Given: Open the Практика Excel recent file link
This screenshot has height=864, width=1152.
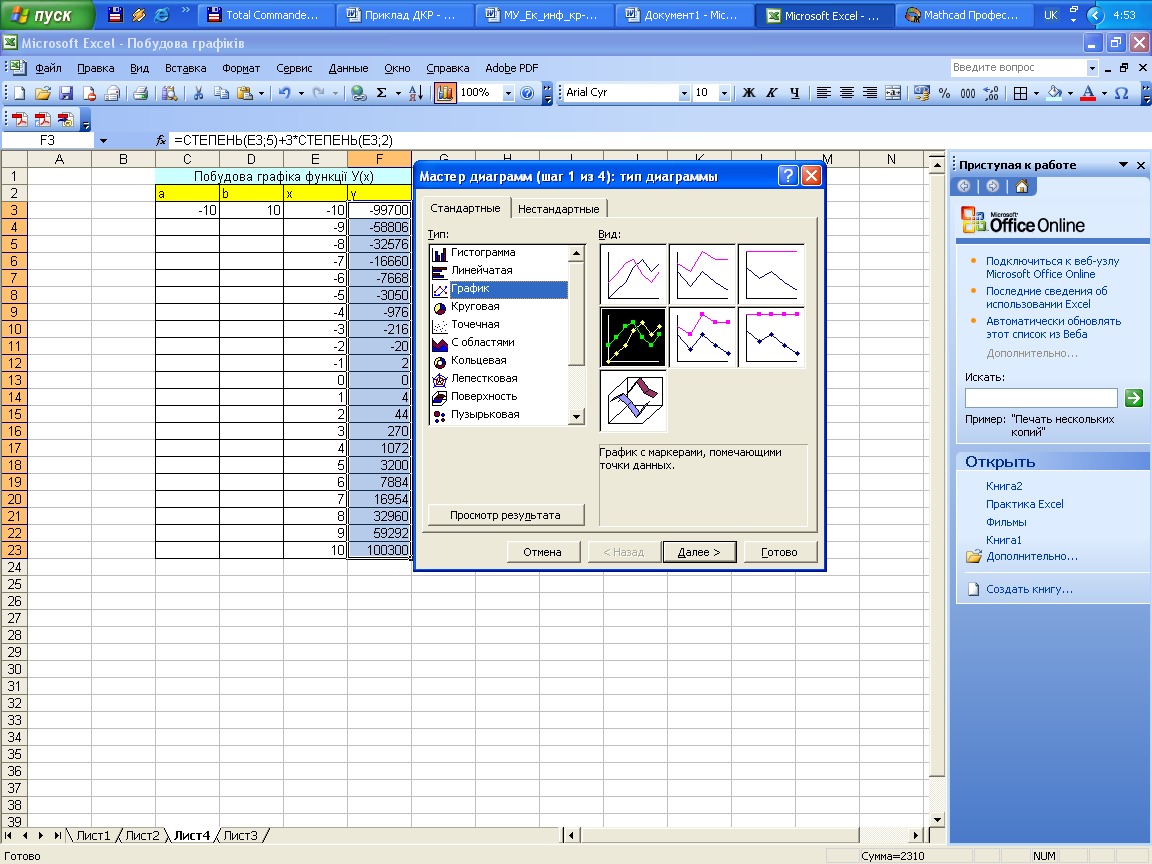Looking at the screenshot, I should [x=1024, y=504].
